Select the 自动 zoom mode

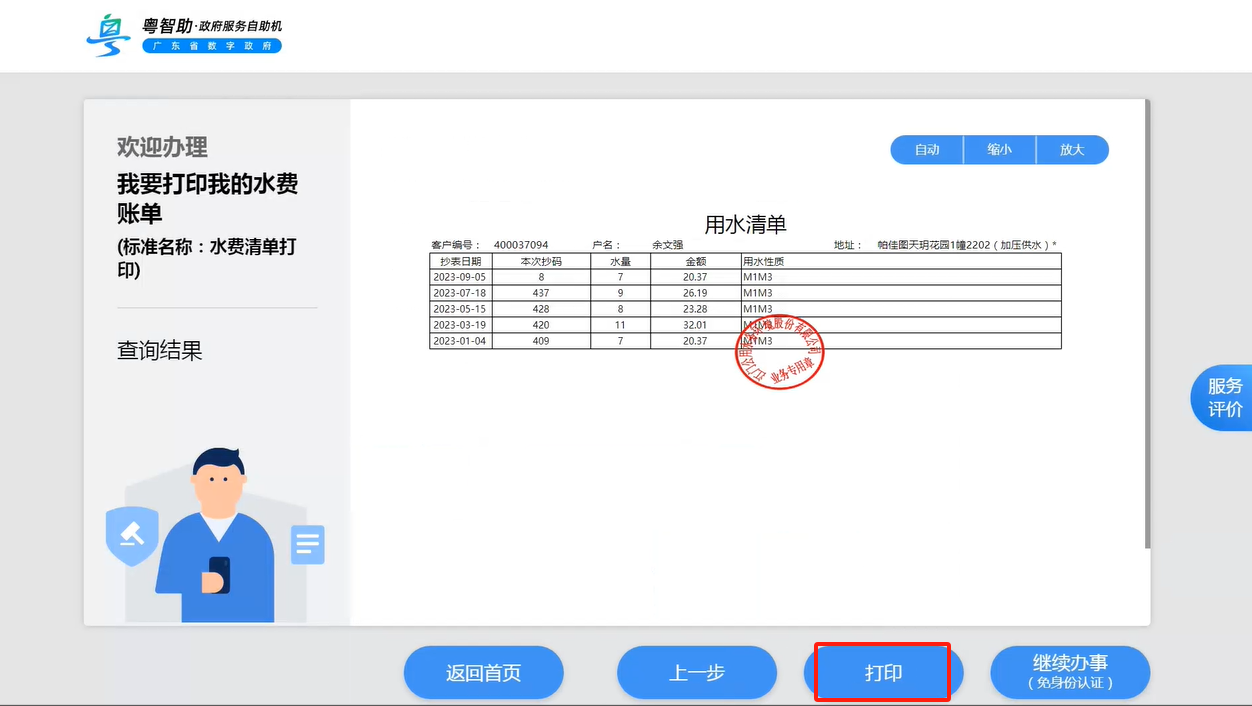tap(926, 149)
